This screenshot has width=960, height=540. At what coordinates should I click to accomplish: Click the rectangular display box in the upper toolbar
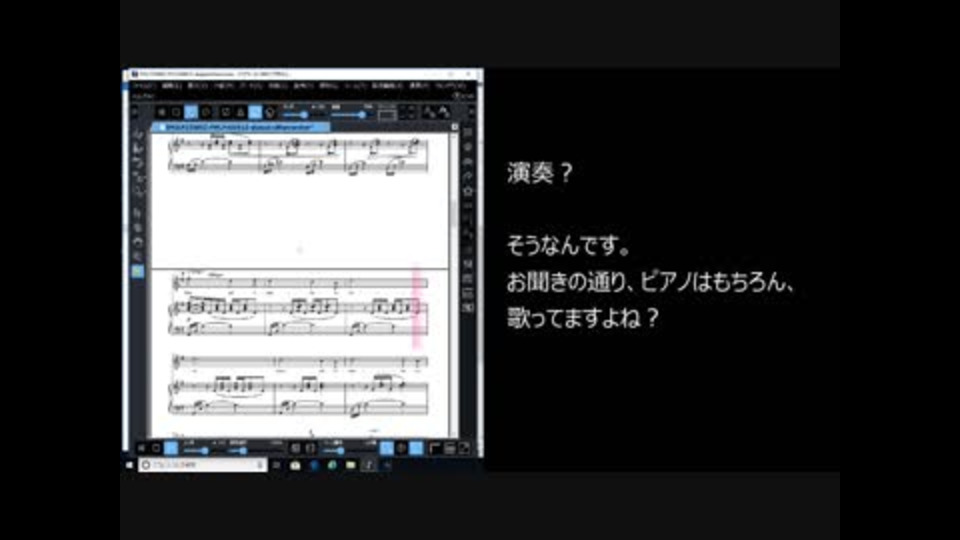(x=387, y=114)
